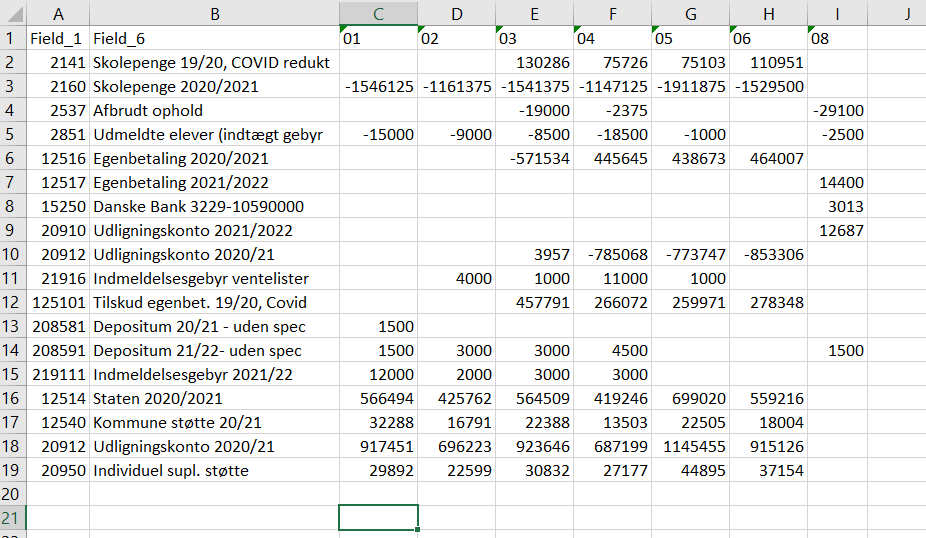Select row 16 header
This screenshot has height=538, width=926.
coord(13,398)
